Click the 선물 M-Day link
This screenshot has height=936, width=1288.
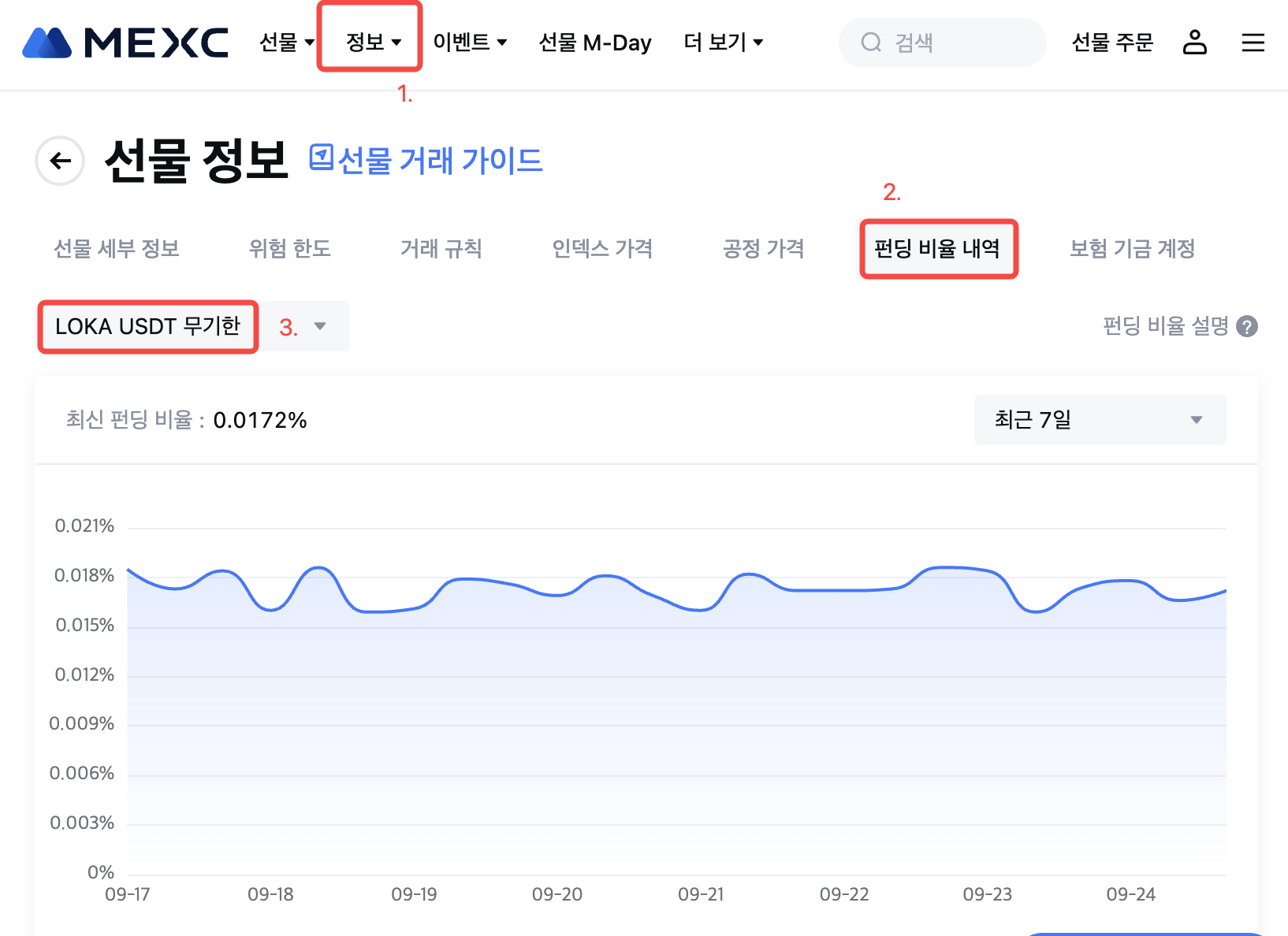[x=595, y=43]
